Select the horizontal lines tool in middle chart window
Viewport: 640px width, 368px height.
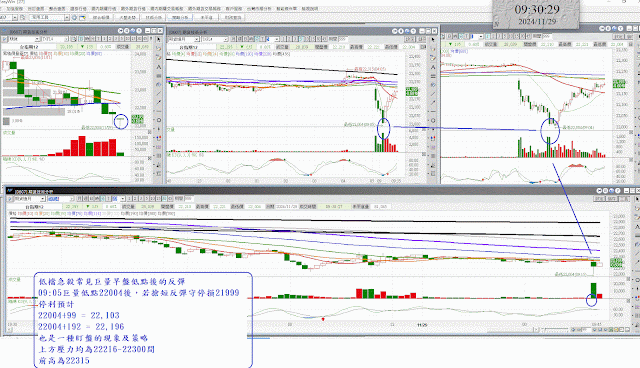click(433, 76)
